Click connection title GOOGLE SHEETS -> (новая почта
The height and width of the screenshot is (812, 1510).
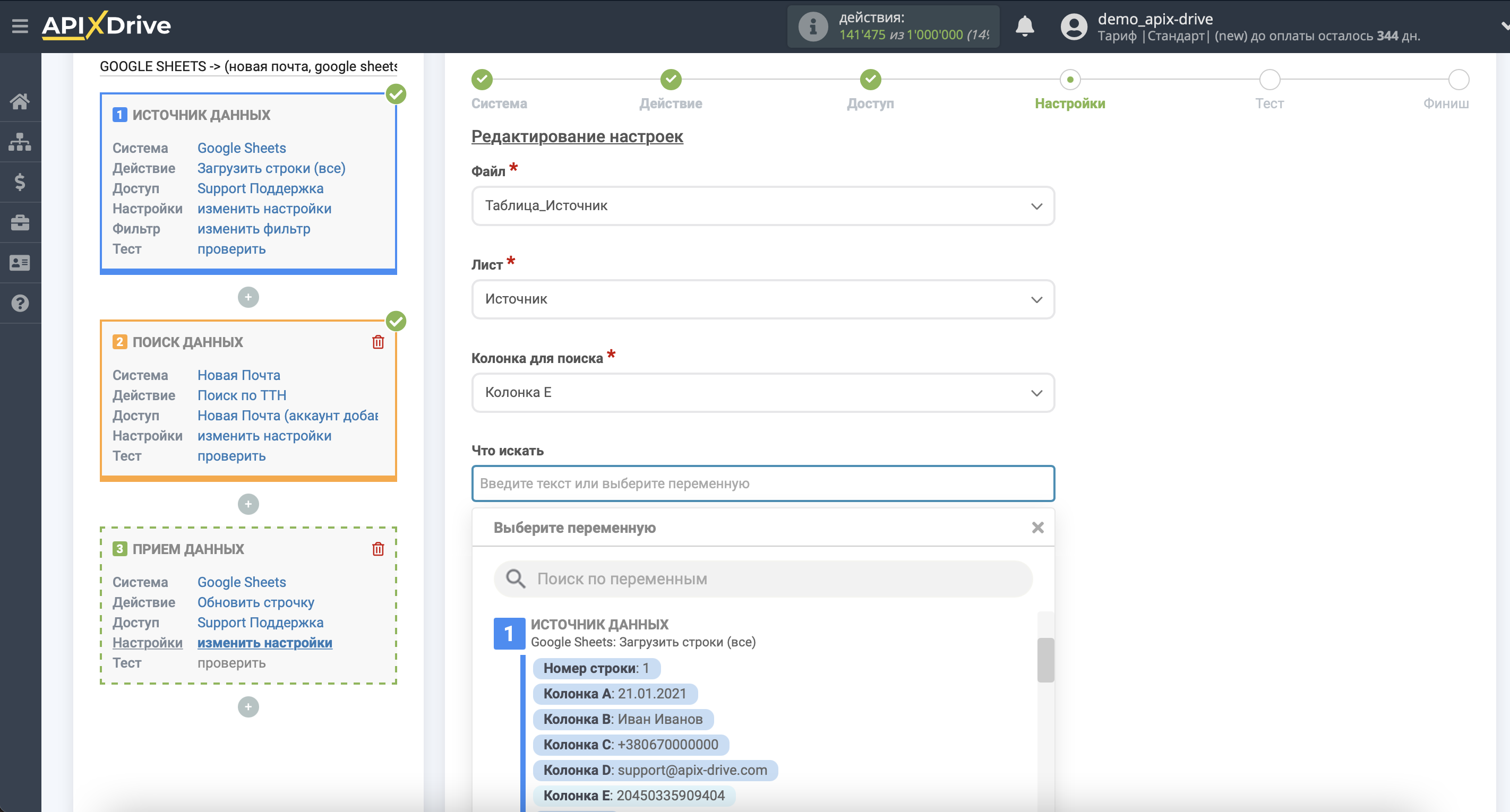[248, 66]
